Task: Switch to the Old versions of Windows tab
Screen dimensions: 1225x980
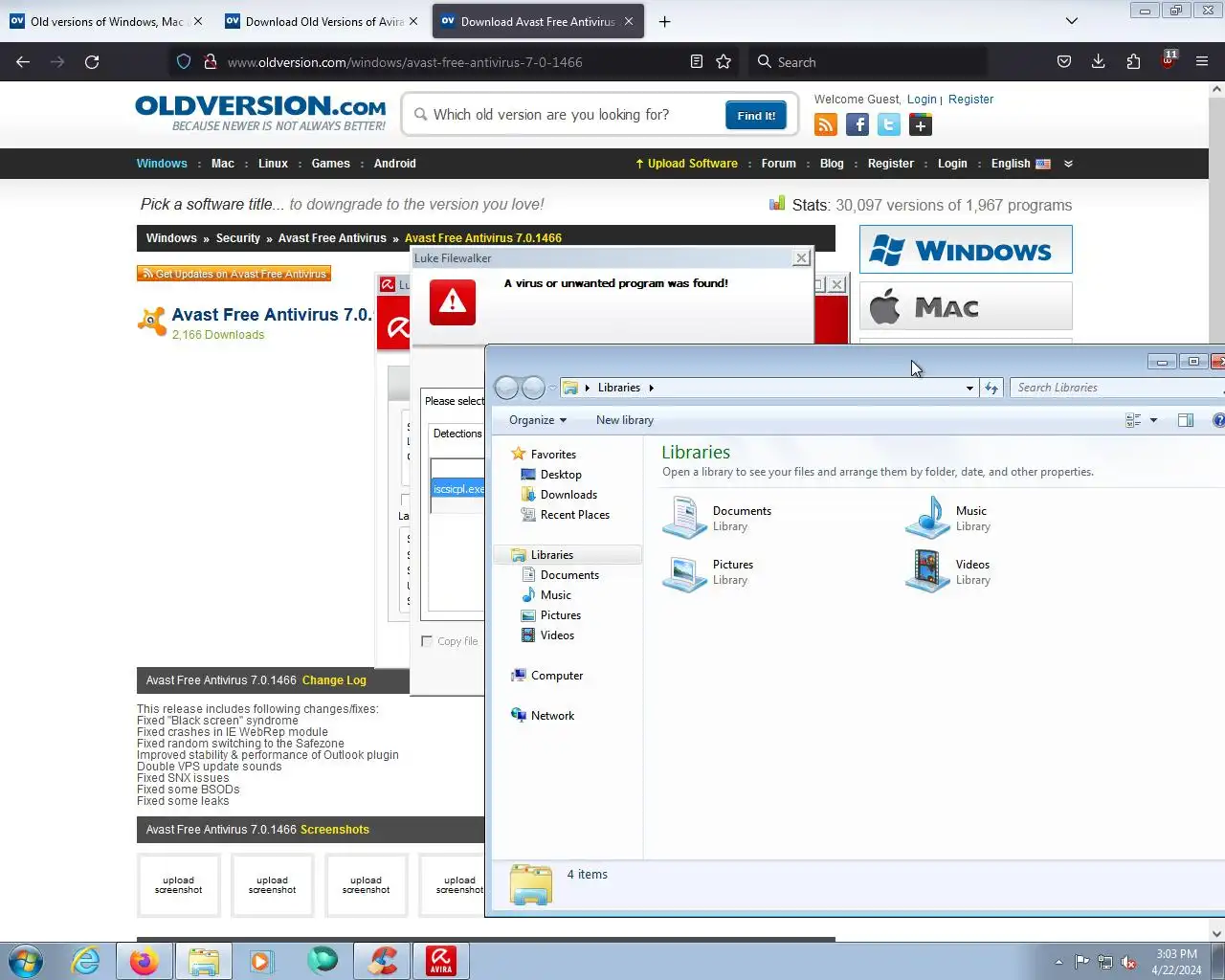Action: point(105,21)
